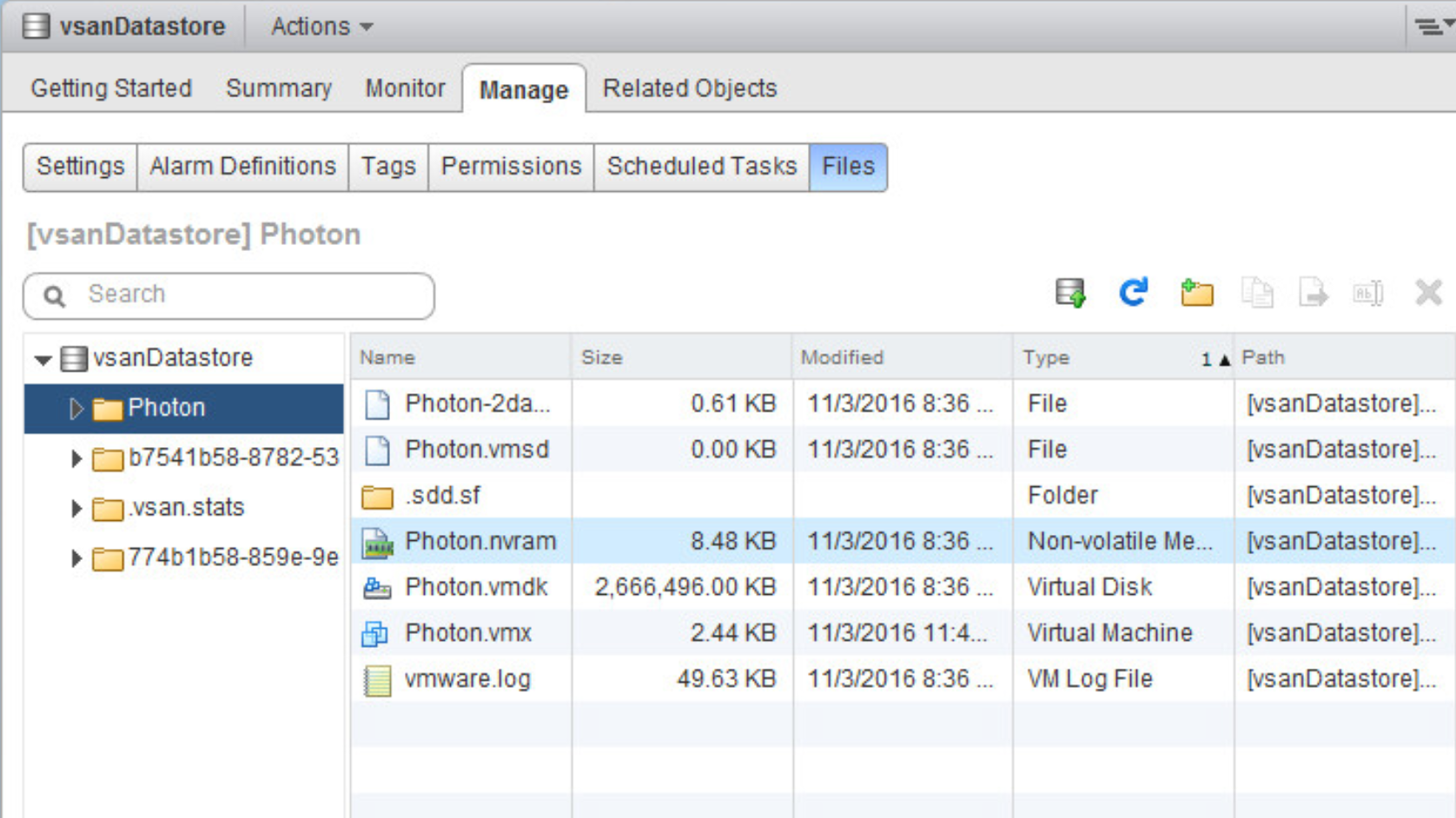Select the 774b1b58-859e-9e folder

tap(232, 557)
